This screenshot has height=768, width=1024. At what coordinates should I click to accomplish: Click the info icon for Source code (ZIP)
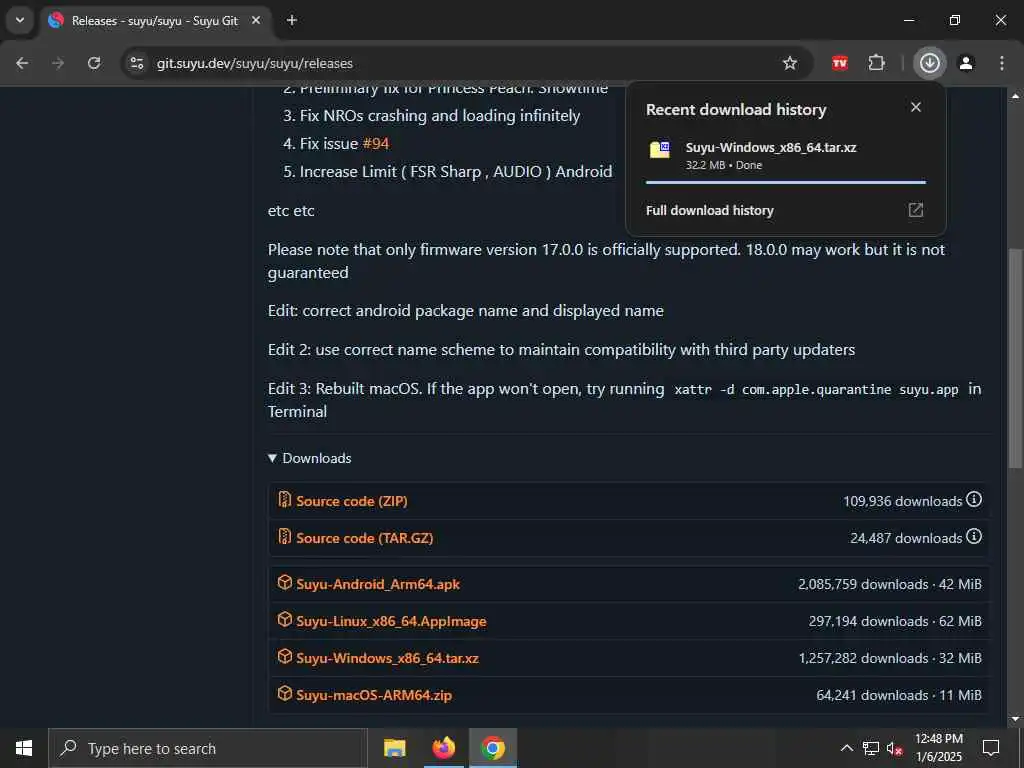(974, 500)
